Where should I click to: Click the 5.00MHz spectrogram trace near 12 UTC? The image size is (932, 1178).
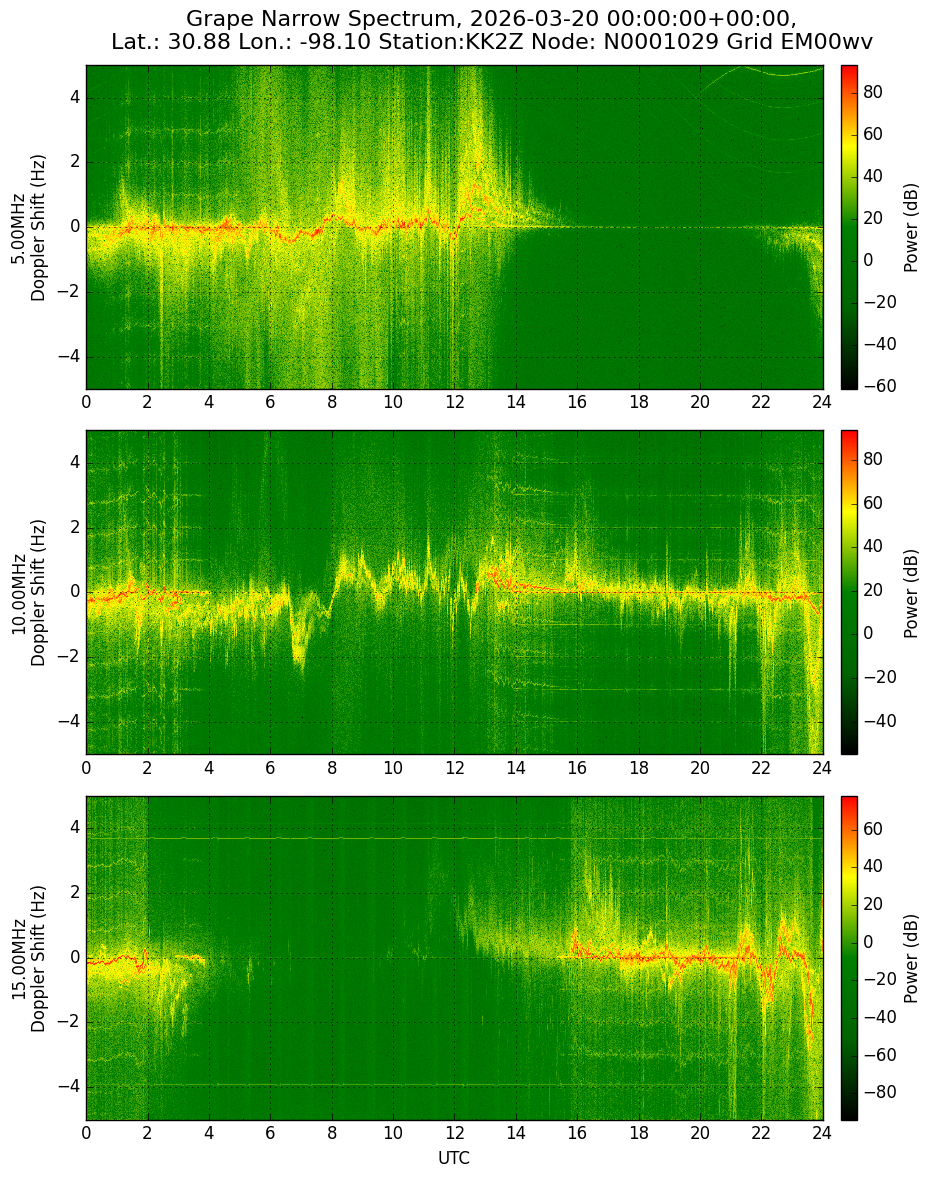(456, 225)
